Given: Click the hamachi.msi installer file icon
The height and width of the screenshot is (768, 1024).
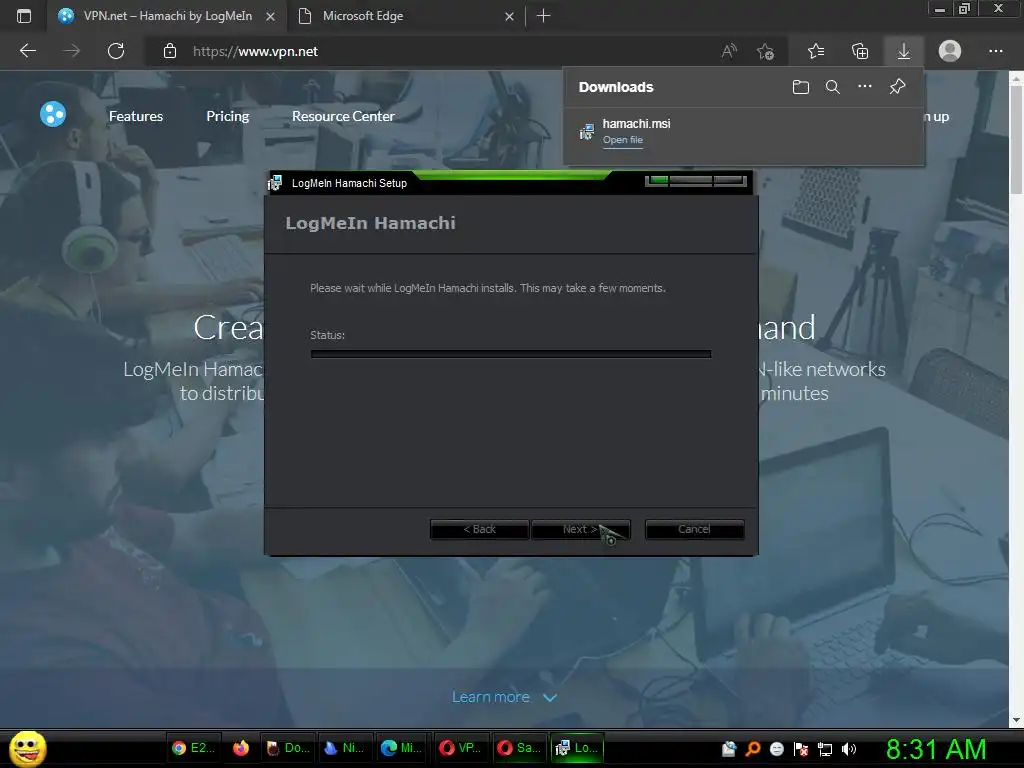Looking at the screenshot, I should (x=586, y=131).
